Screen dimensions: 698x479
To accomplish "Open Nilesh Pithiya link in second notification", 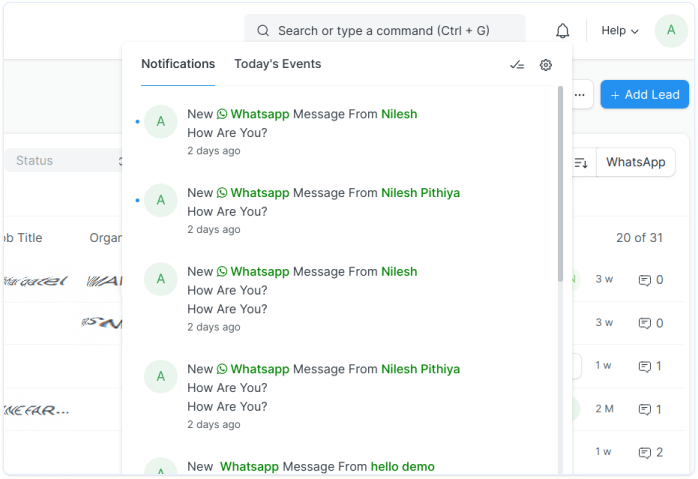I will click(421, 193).
